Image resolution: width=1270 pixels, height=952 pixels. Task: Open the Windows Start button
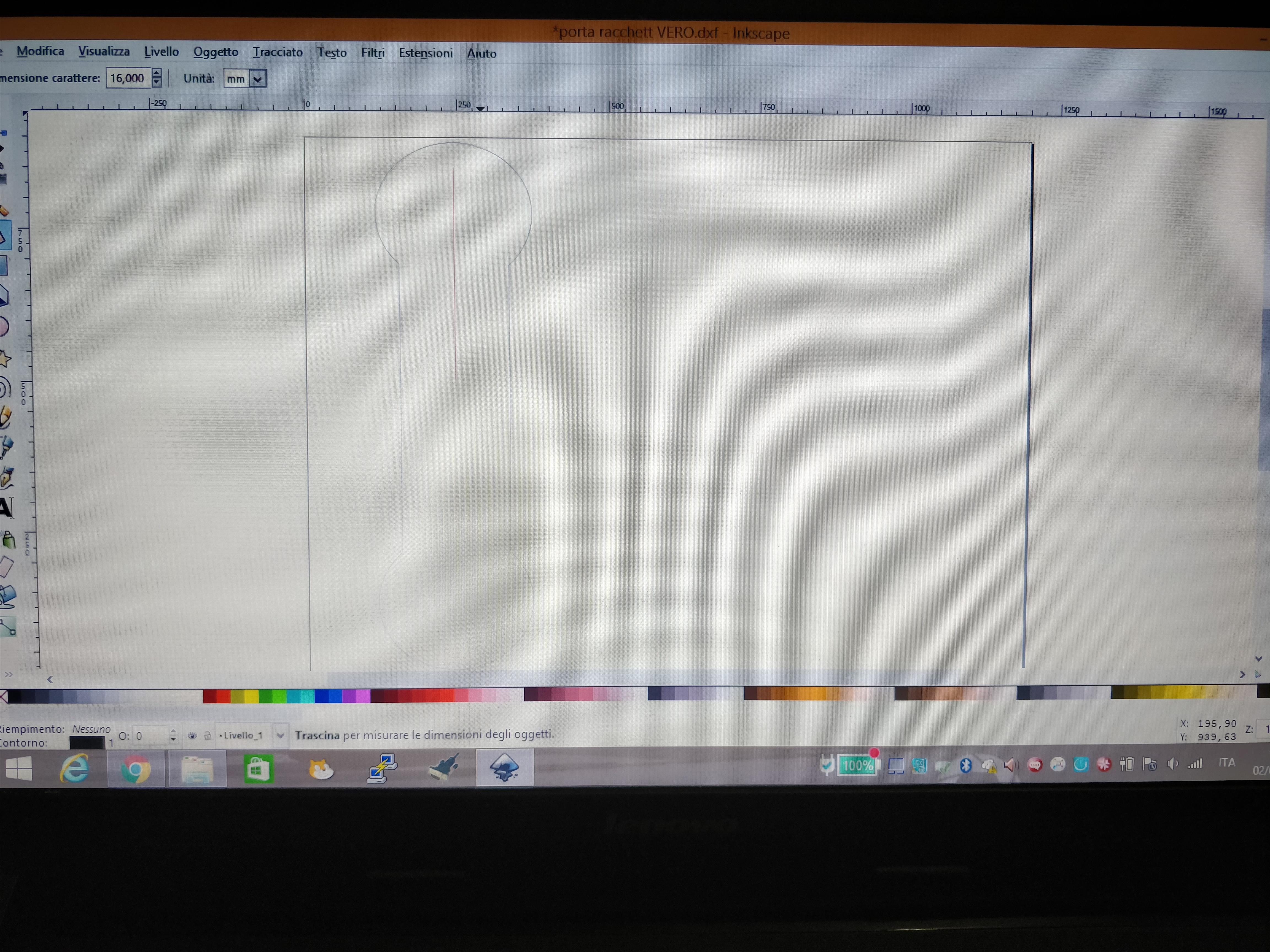[x=19, y=768]
